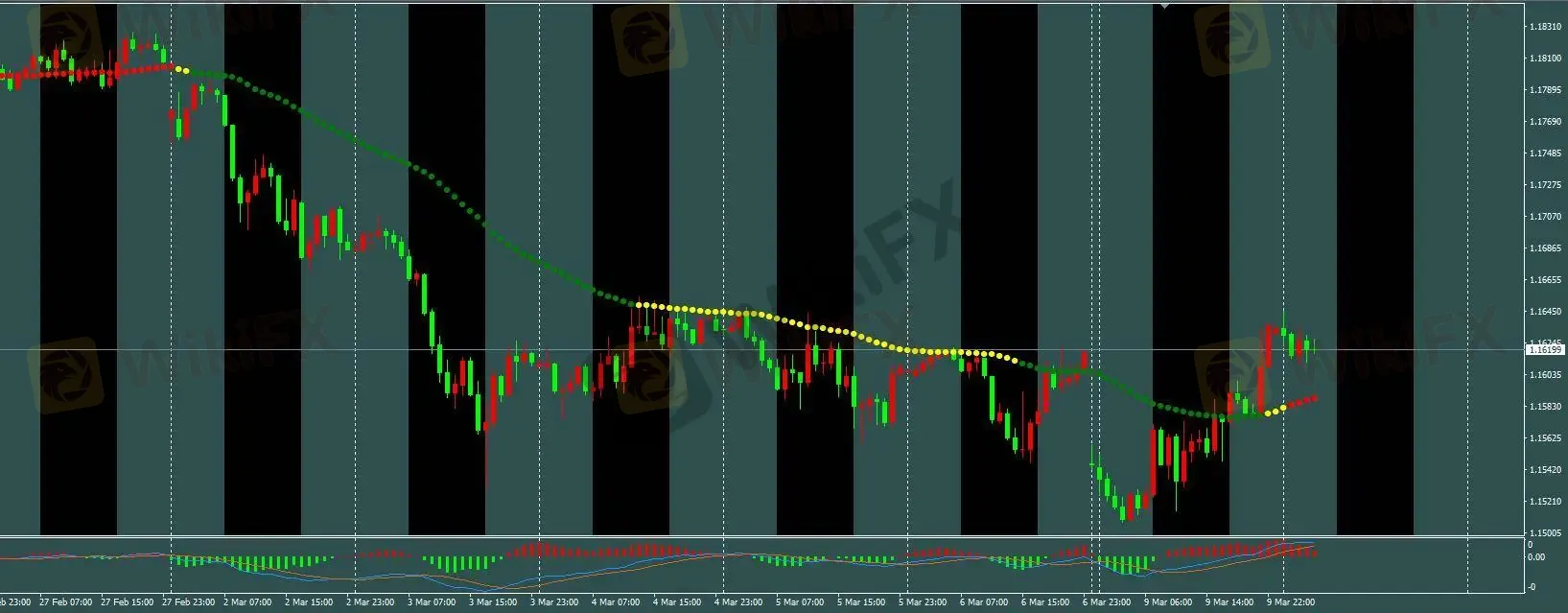The height and width of the screenshot is (613, 1568).
Task: Select the 4 Mar 23:00 time label
Action: pos(738,602)
